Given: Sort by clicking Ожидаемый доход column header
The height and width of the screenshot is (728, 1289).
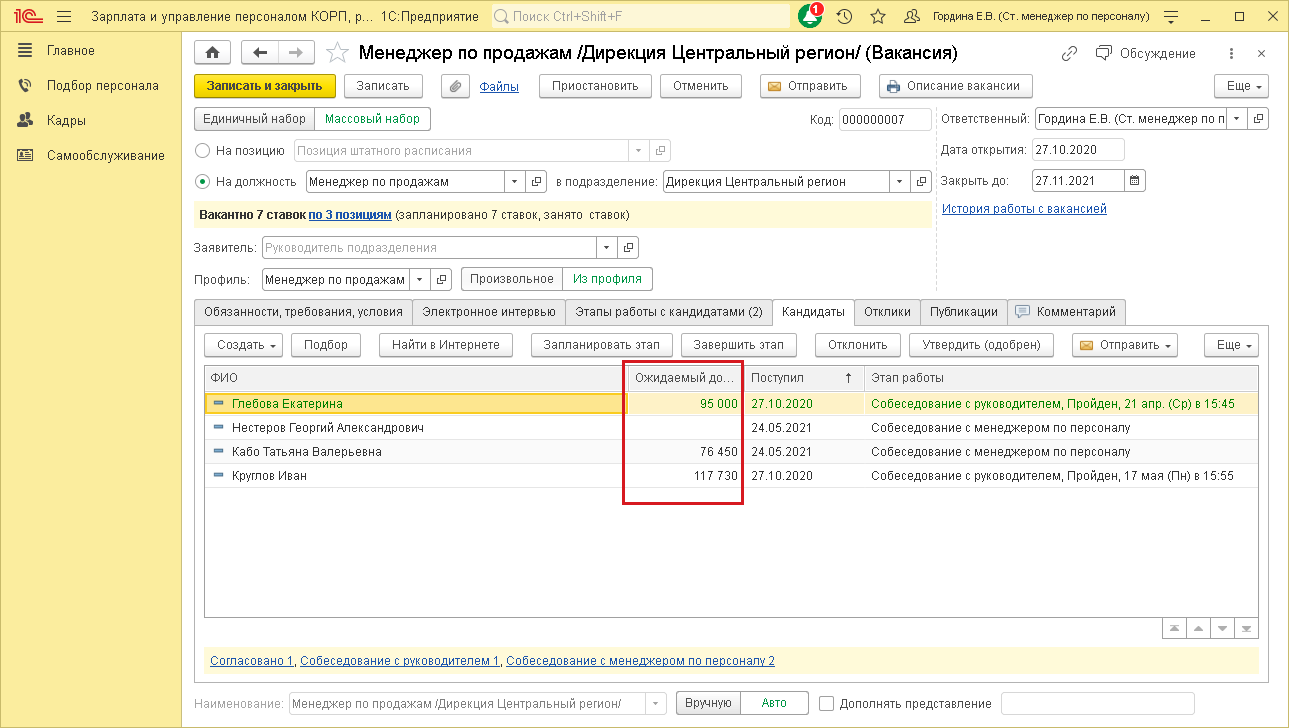Looking at the screenshot, I should pos(684,378).
